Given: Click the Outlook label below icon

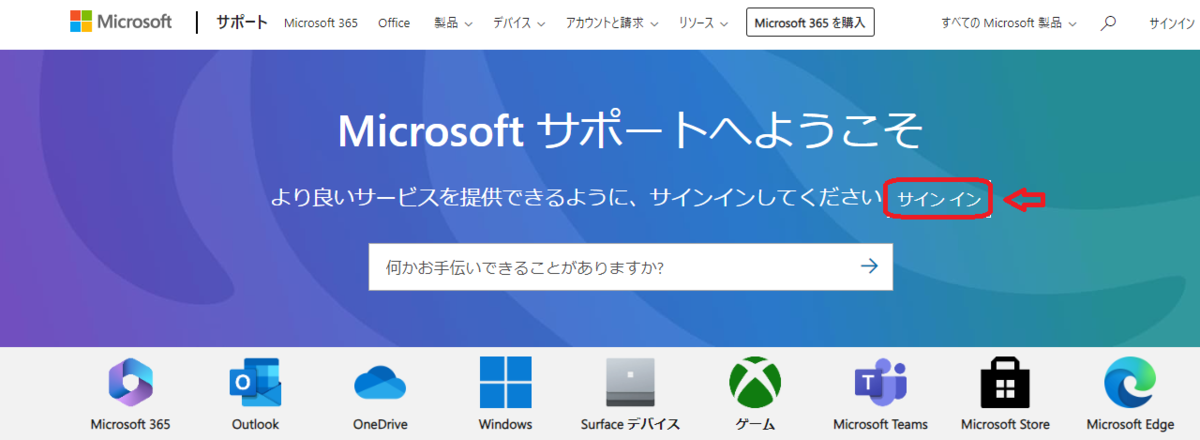Looking at the screenshot, I should tap(255, 424).
